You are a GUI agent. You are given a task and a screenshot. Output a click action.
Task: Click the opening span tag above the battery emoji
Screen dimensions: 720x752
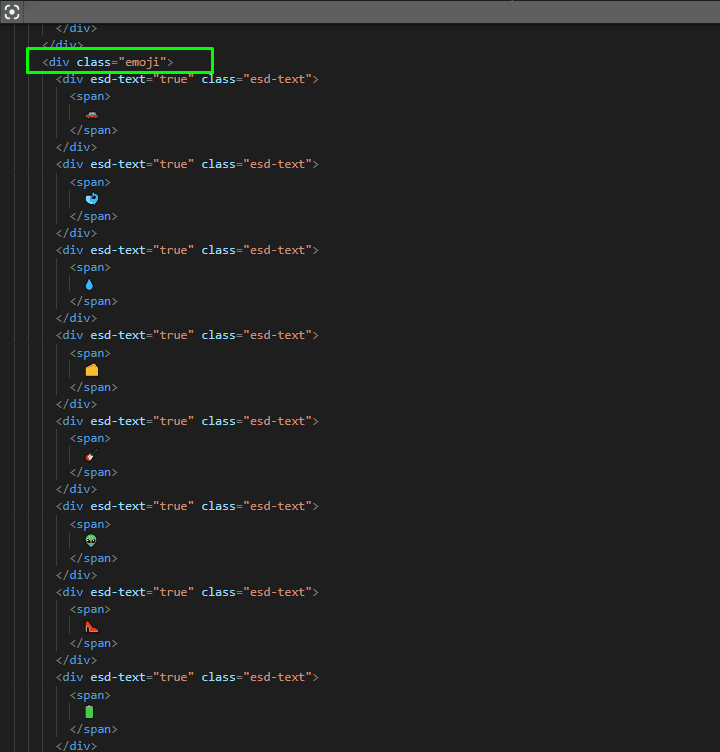click(90, 695)
